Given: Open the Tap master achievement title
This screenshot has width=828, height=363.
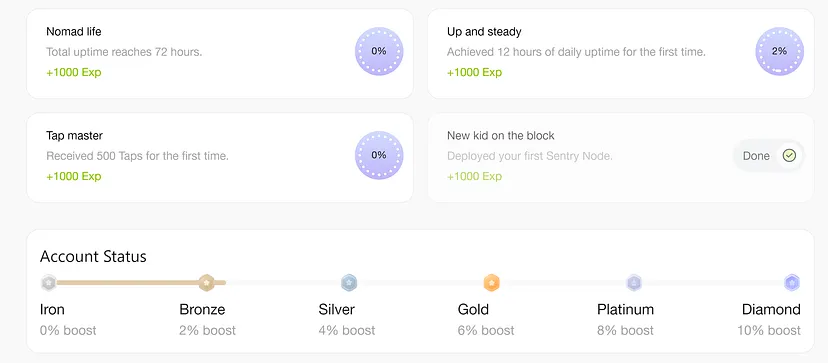Looking at the screenshot, I should (74, 136).
